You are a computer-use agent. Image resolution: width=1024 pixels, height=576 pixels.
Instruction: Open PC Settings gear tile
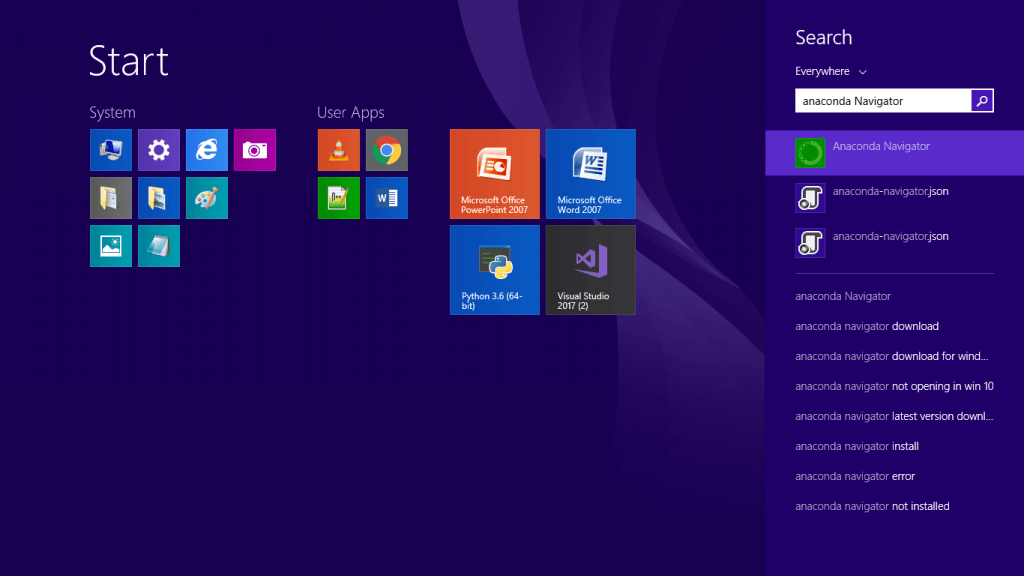pos(158,150)
